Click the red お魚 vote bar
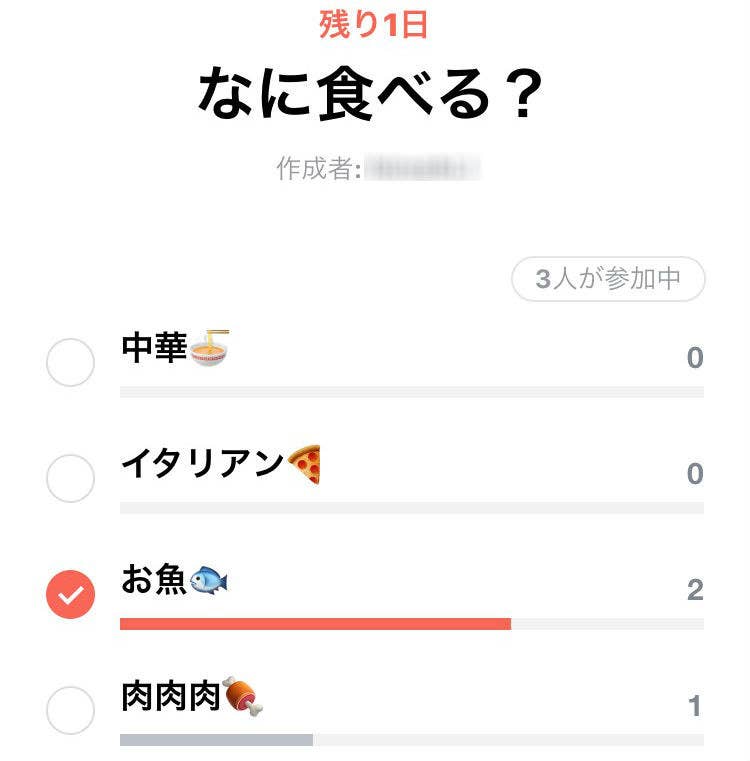Image resolution: width=750 pixels, height=761 pixels. (x=315, y=624)
